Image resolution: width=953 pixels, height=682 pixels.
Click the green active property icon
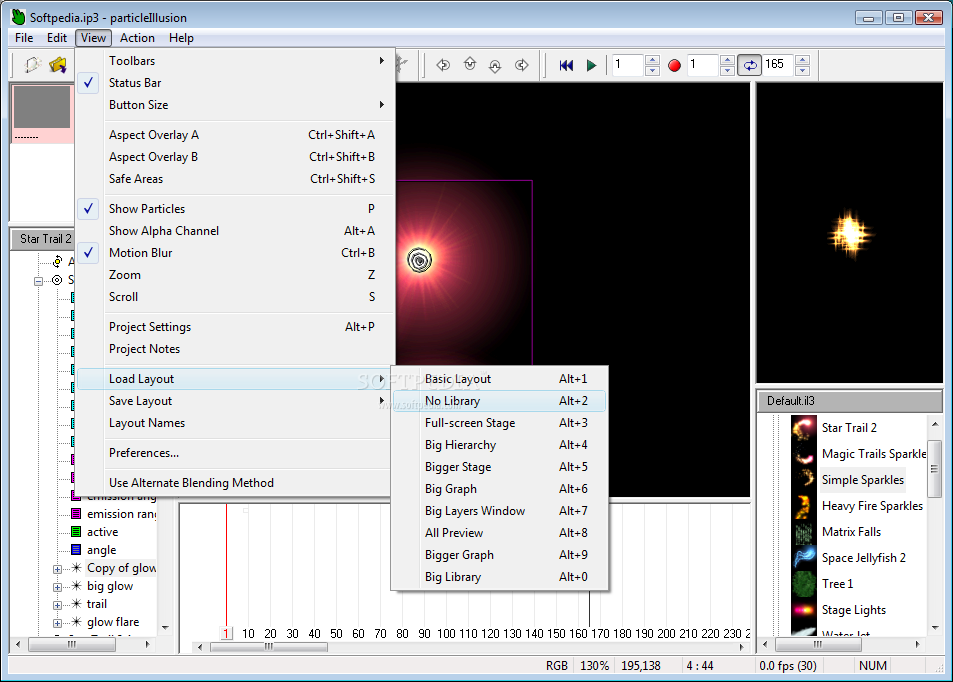click(x=76, y=532)
